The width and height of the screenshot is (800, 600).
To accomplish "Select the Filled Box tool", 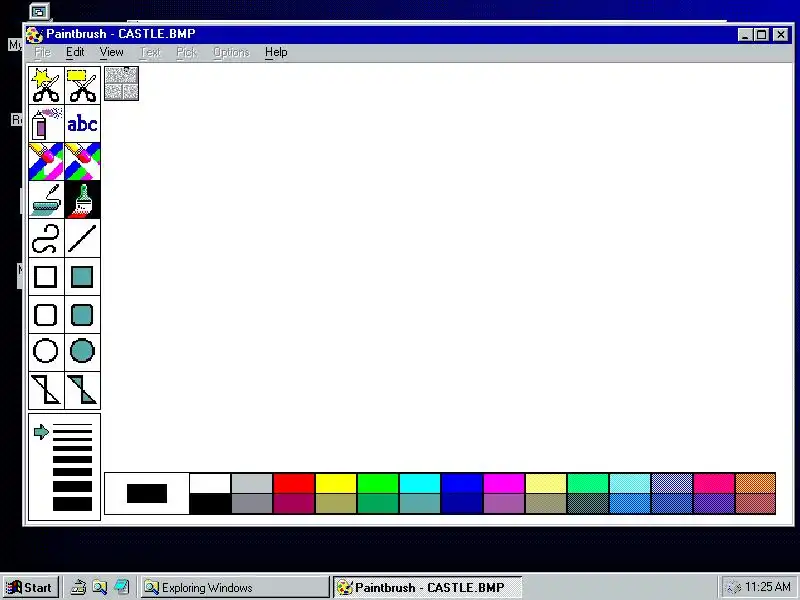I will pyautogui.click(x=83, y=277).
